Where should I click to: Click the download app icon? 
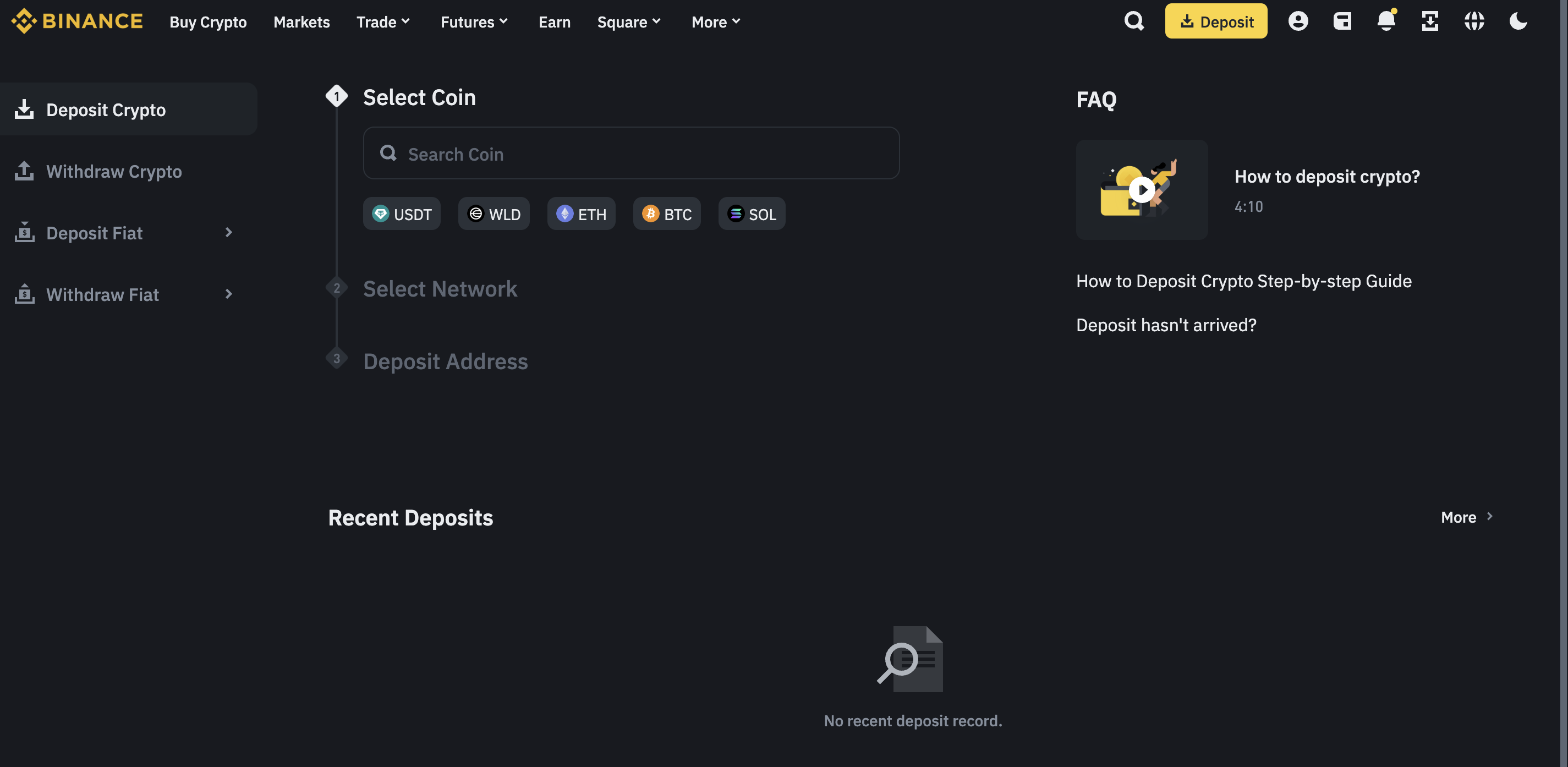[x=1430, y=21]
